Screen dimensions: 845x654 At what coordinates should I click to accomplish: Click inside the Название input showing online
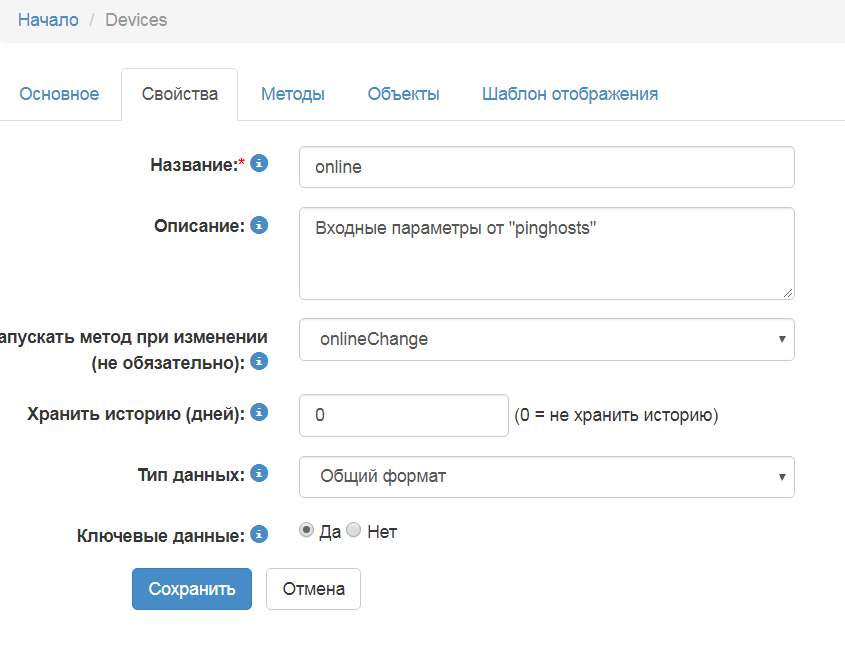[546, 166]
